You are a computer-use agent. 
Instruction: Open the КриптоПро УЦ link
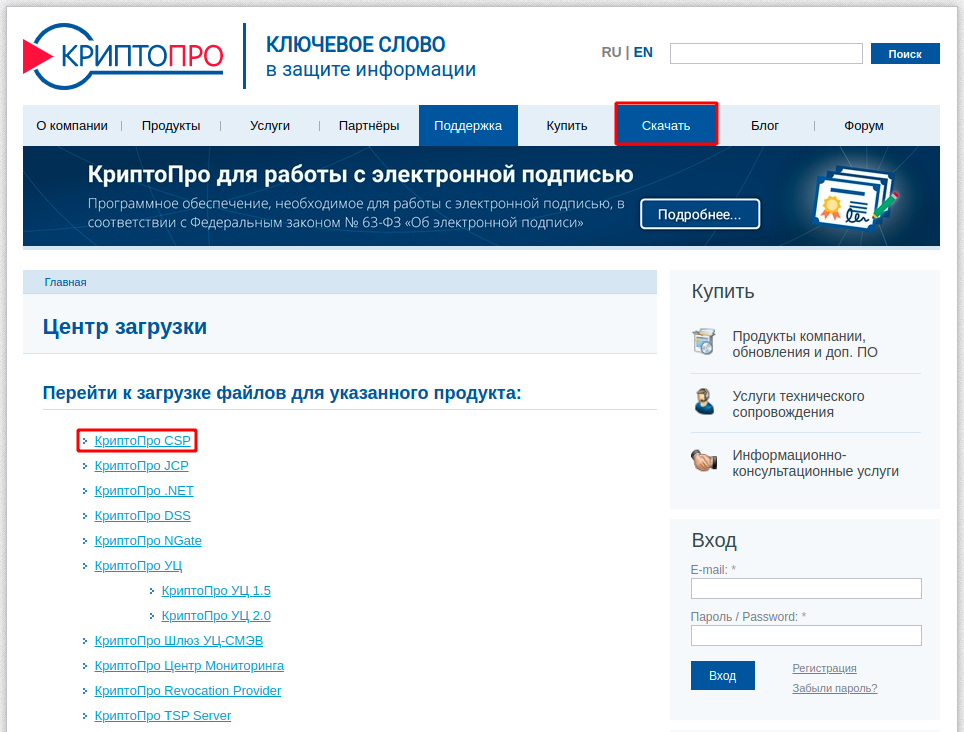138,565
